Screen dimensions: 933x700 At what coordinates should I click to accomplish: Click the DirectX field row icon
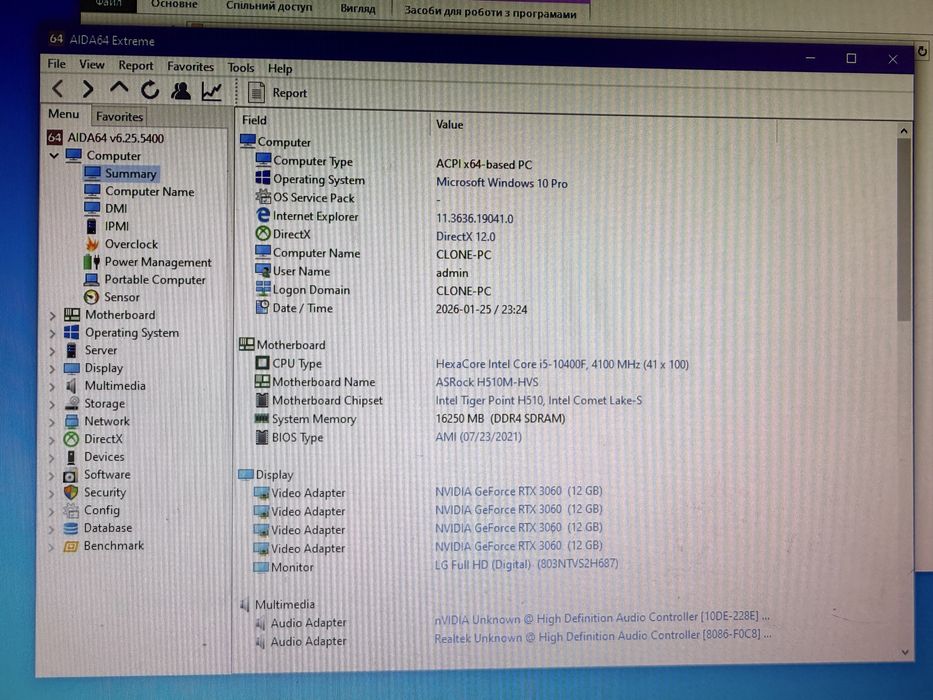click(262, 233)
